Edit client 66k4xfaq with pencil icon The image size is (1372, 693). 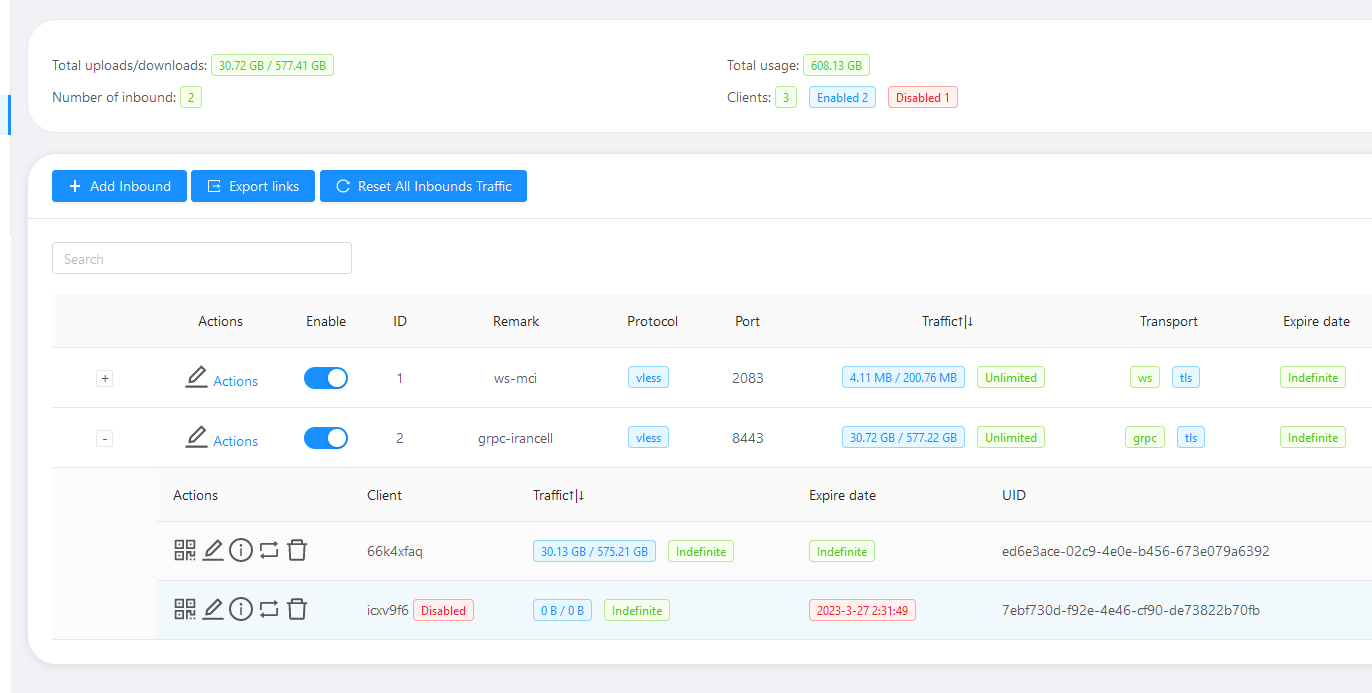click(x=213, y=550)
